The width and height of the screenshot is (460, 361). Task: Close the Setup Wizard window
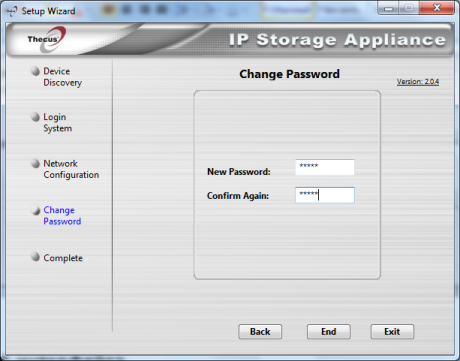coord(437,8)
